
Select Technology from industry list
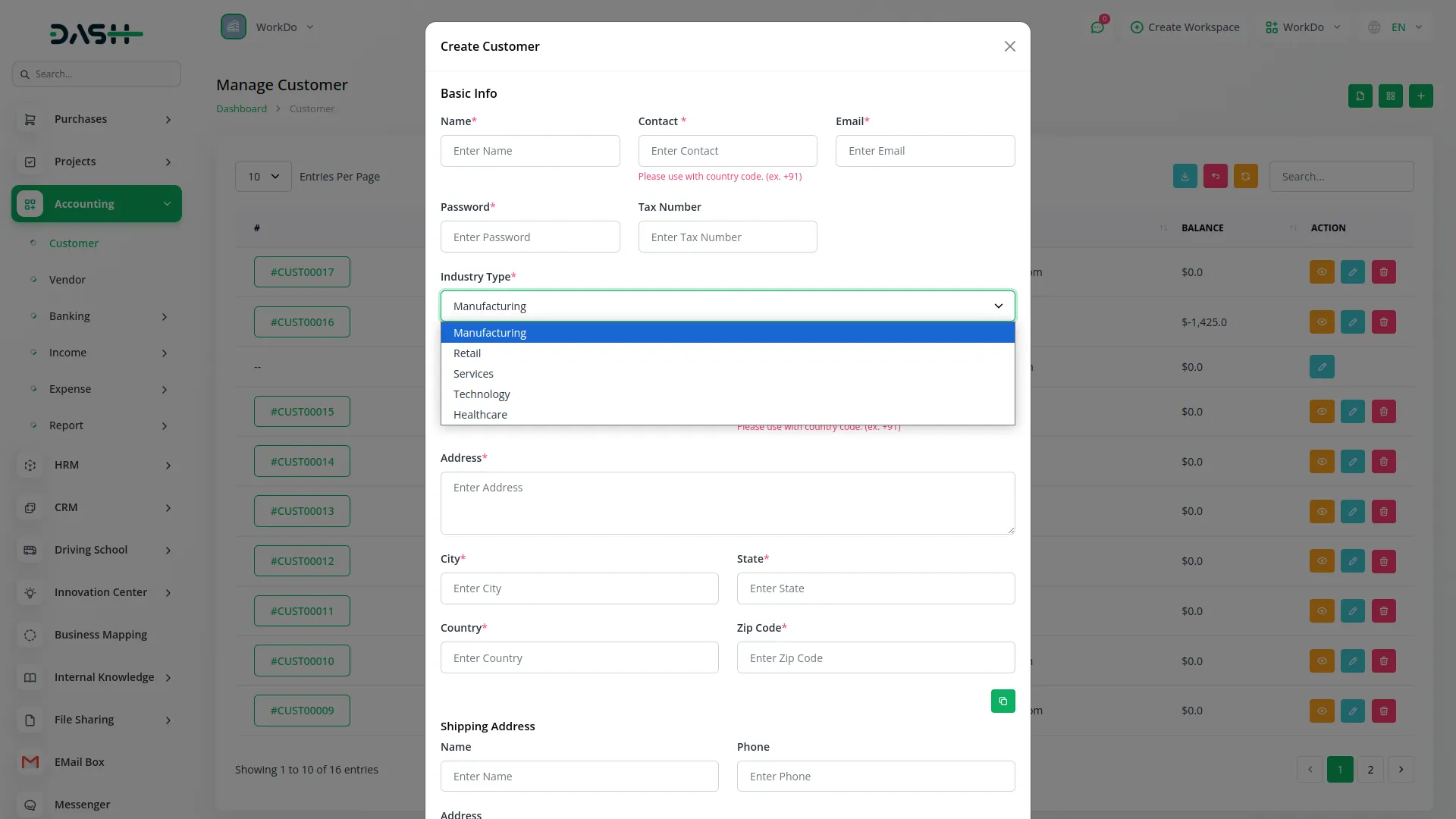coord(482,394)
